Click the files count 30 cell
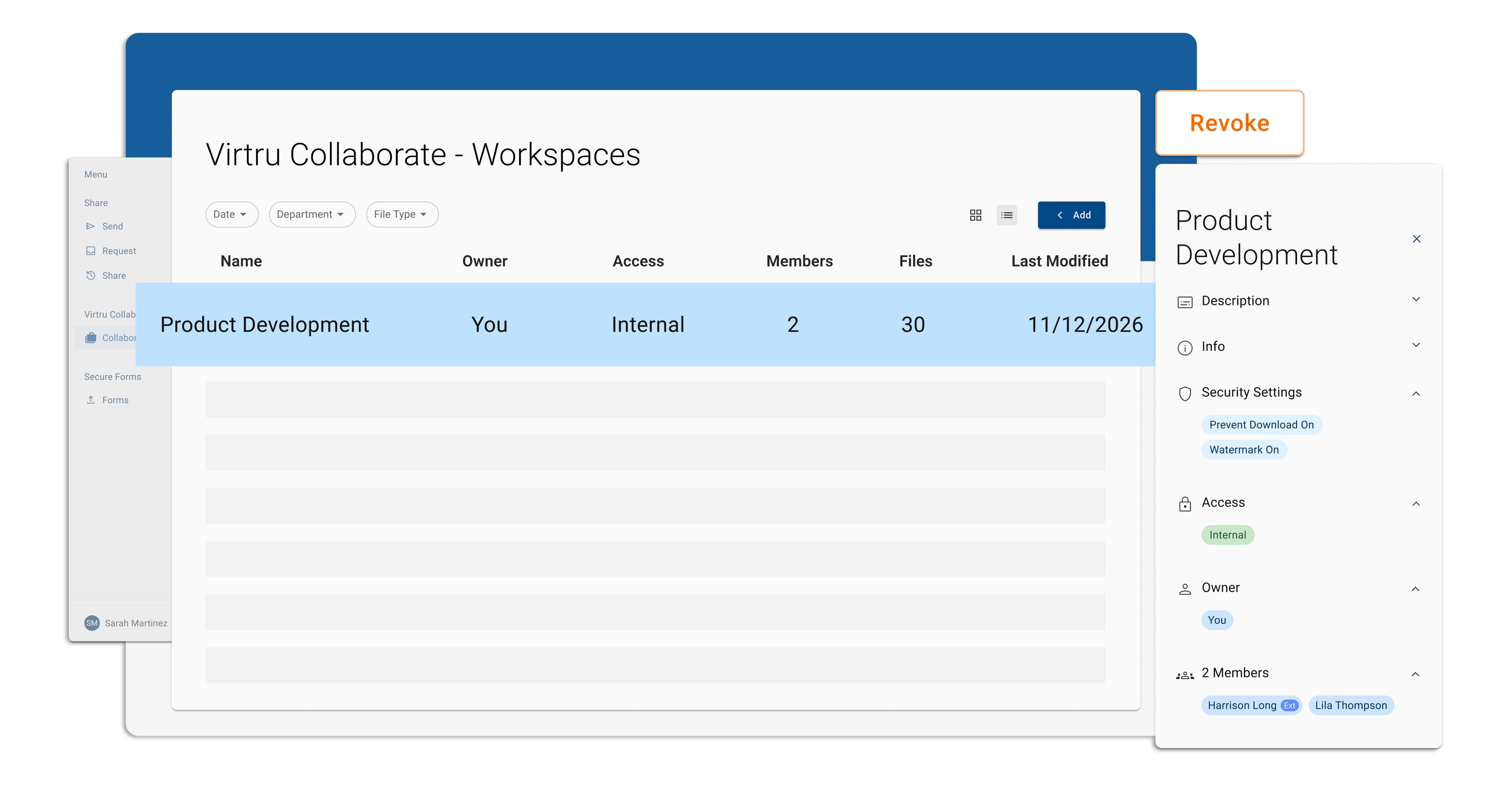 pyautogui.click(x=913, y=324)
